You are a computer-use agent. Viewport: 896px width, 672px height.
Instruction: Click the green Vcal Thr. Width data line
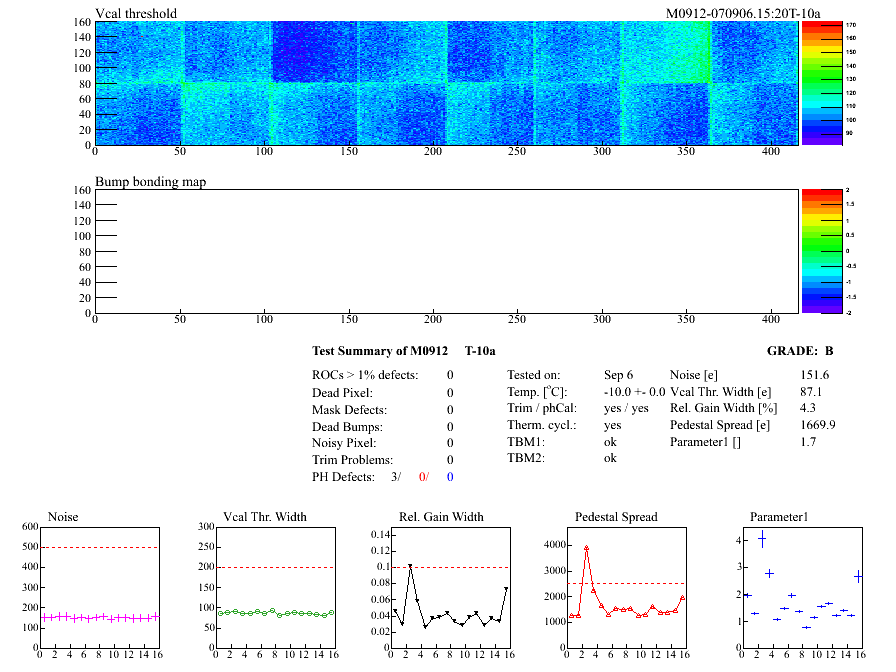pos(275,613)
